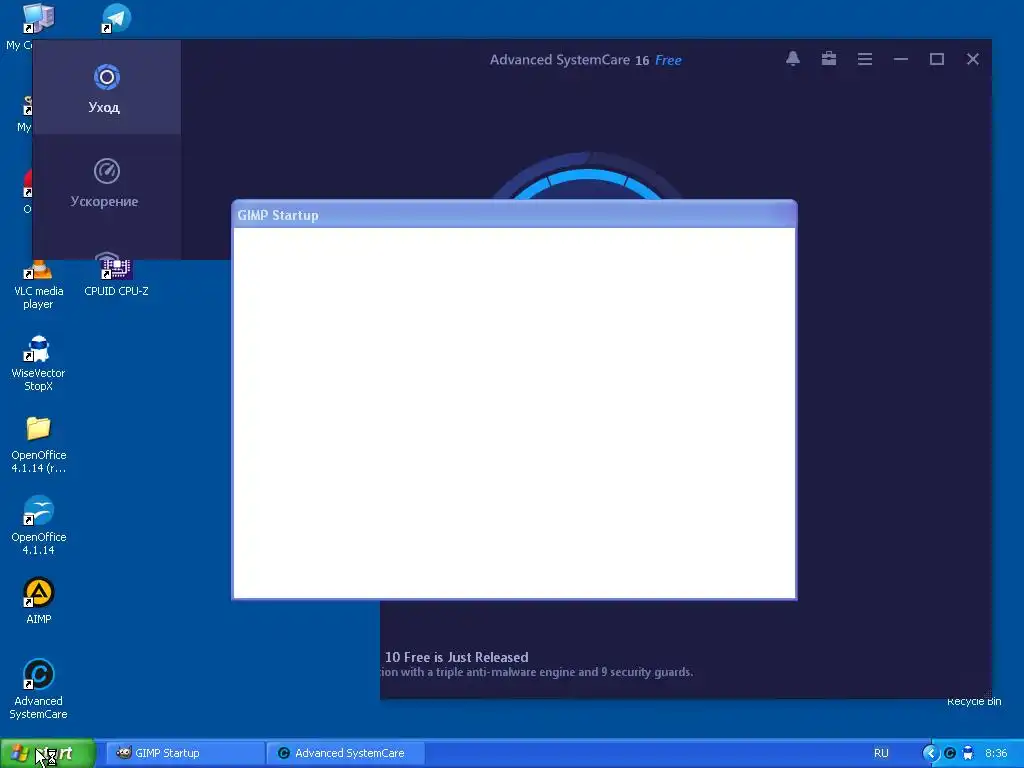Image resolution: width=1024 pixels, height=768 pixels.
Task: Open the WiseVector StopX desktop shortcut
Action: (39, 363)
